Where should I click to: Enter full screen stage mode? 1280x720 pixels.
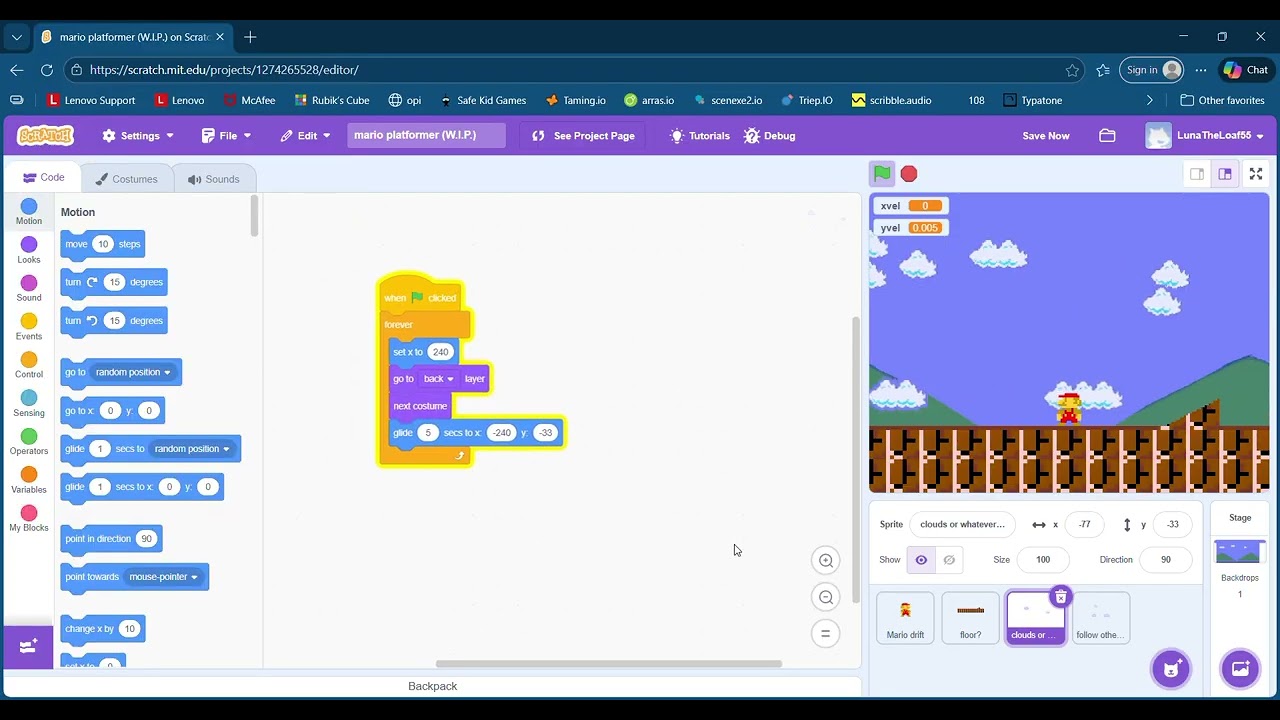(1256, 174)
